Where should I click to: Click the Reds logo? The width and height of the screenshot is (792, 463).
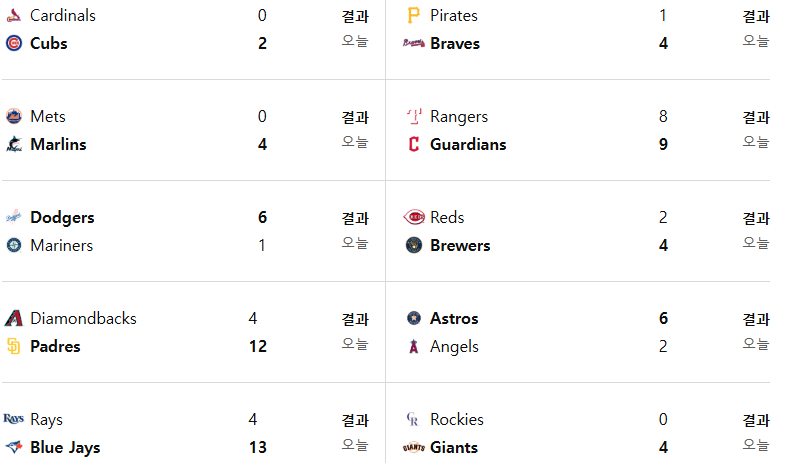click(414, 217)
